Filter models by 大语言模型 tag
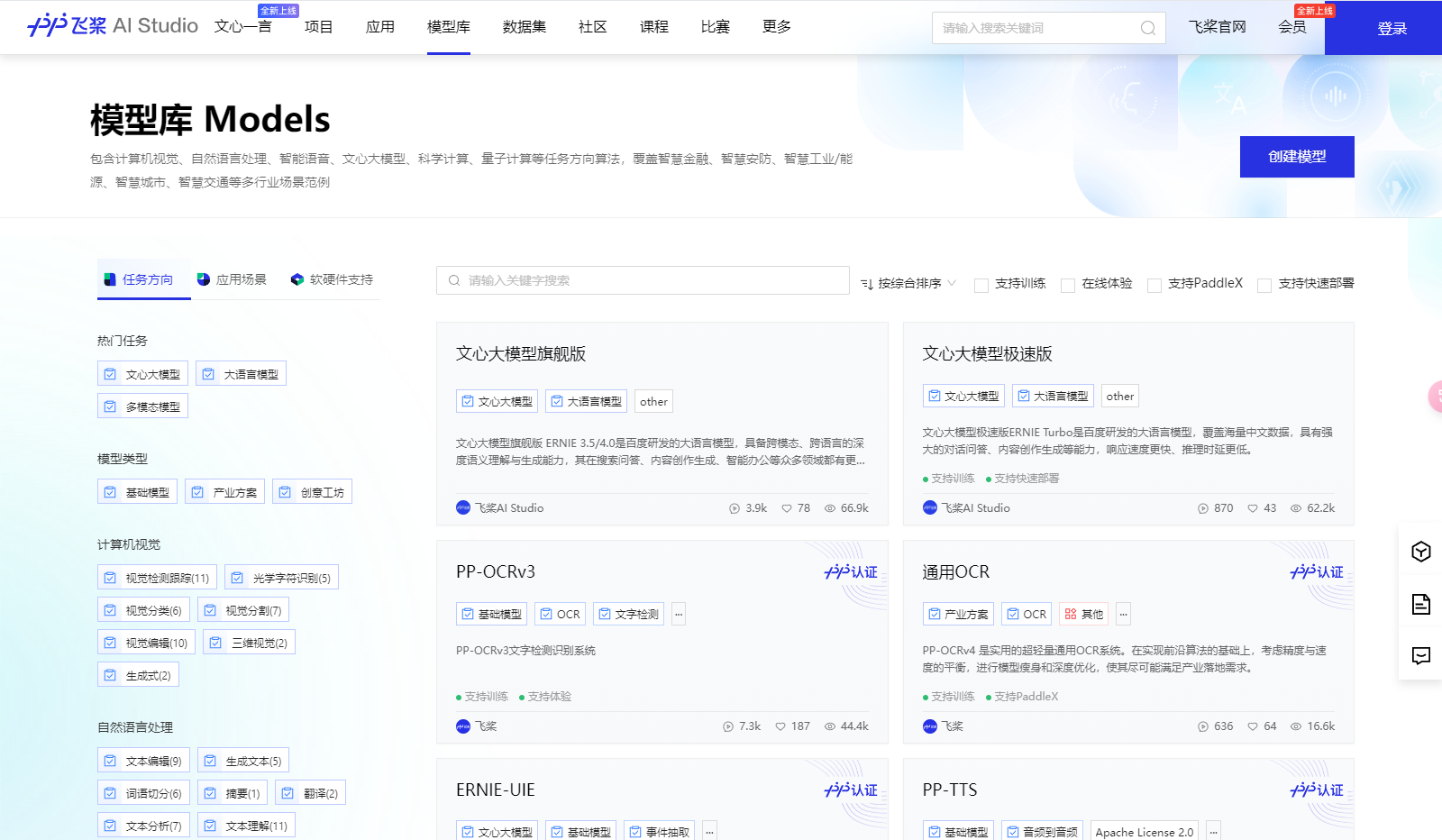This screenshot has width=1442, height=840. point(241,373)
